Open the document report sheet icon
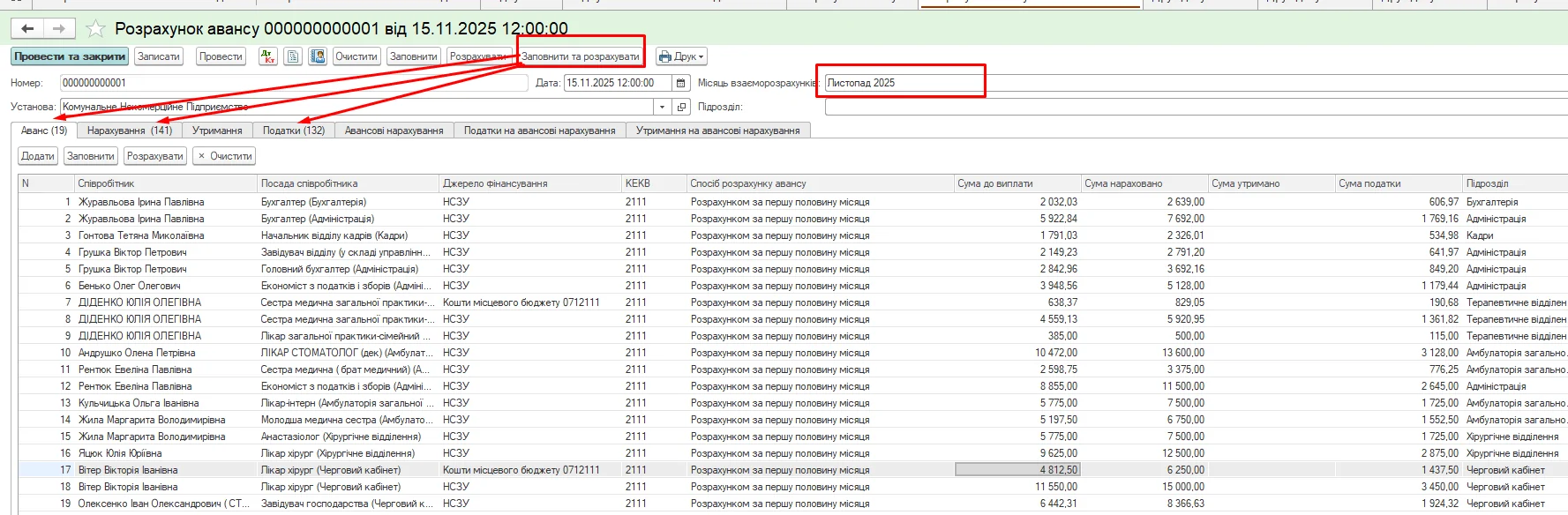 click(293, 56)
